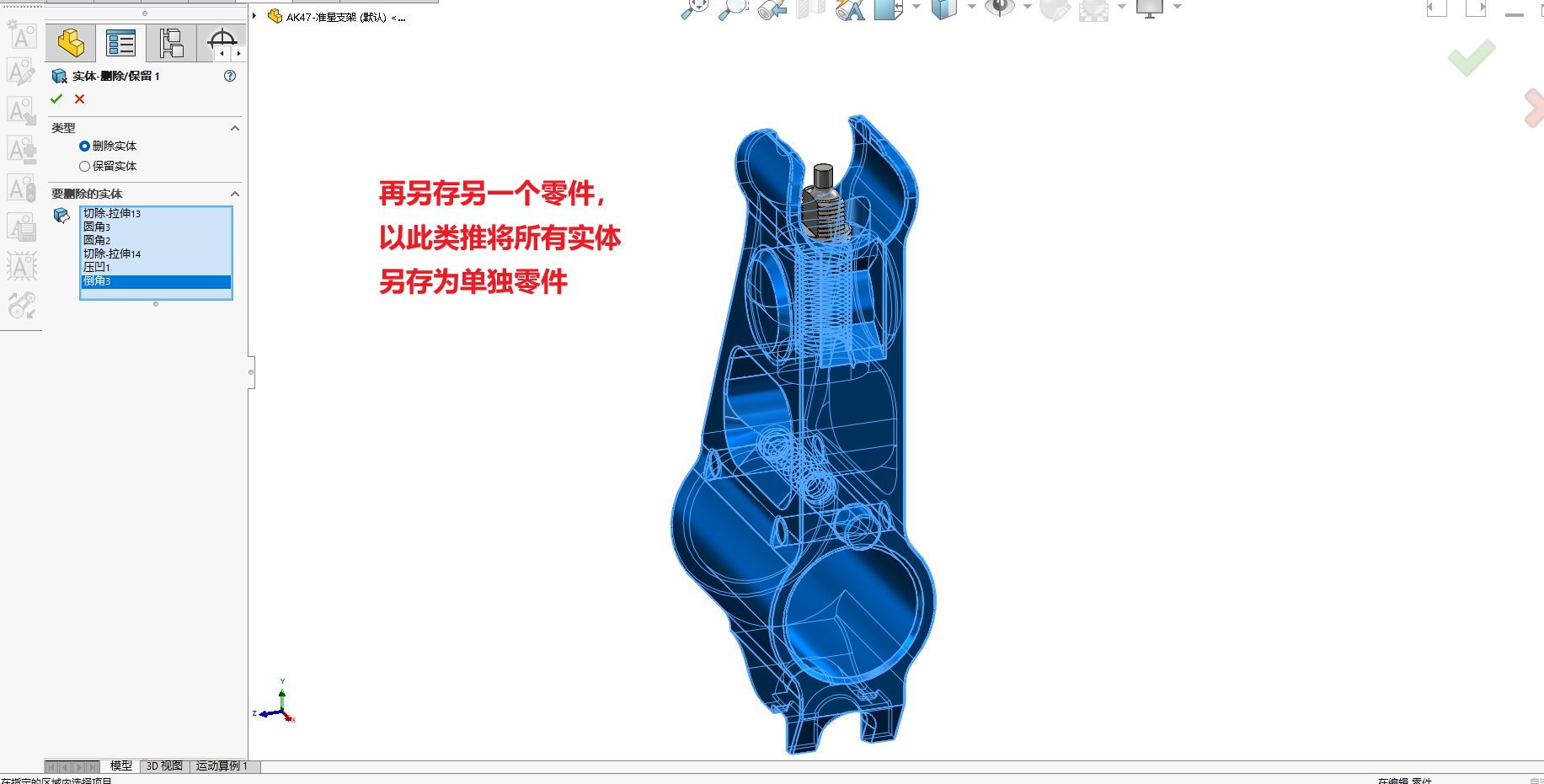Cancel with the red X in PropertyManager
Image resolution: width=1544 pixels, height=784 pixels.
[80, 99]
